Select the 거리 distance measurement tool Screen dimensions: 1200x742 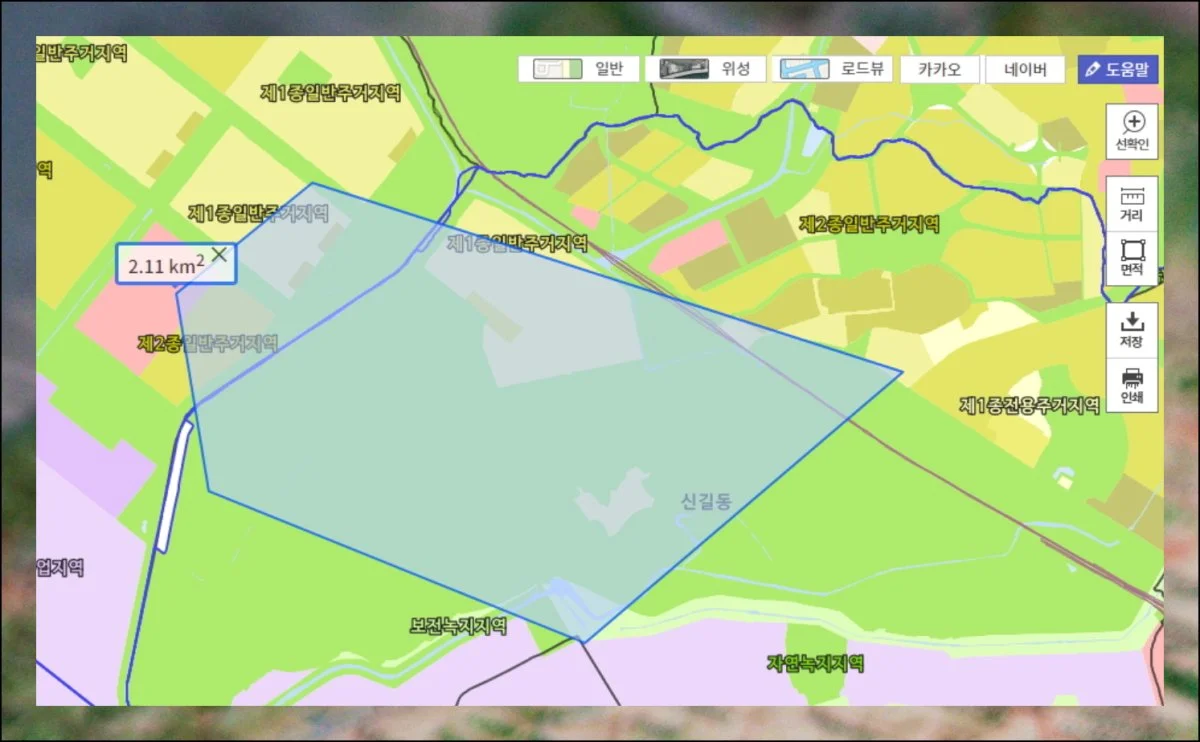tap(1132, 203)
